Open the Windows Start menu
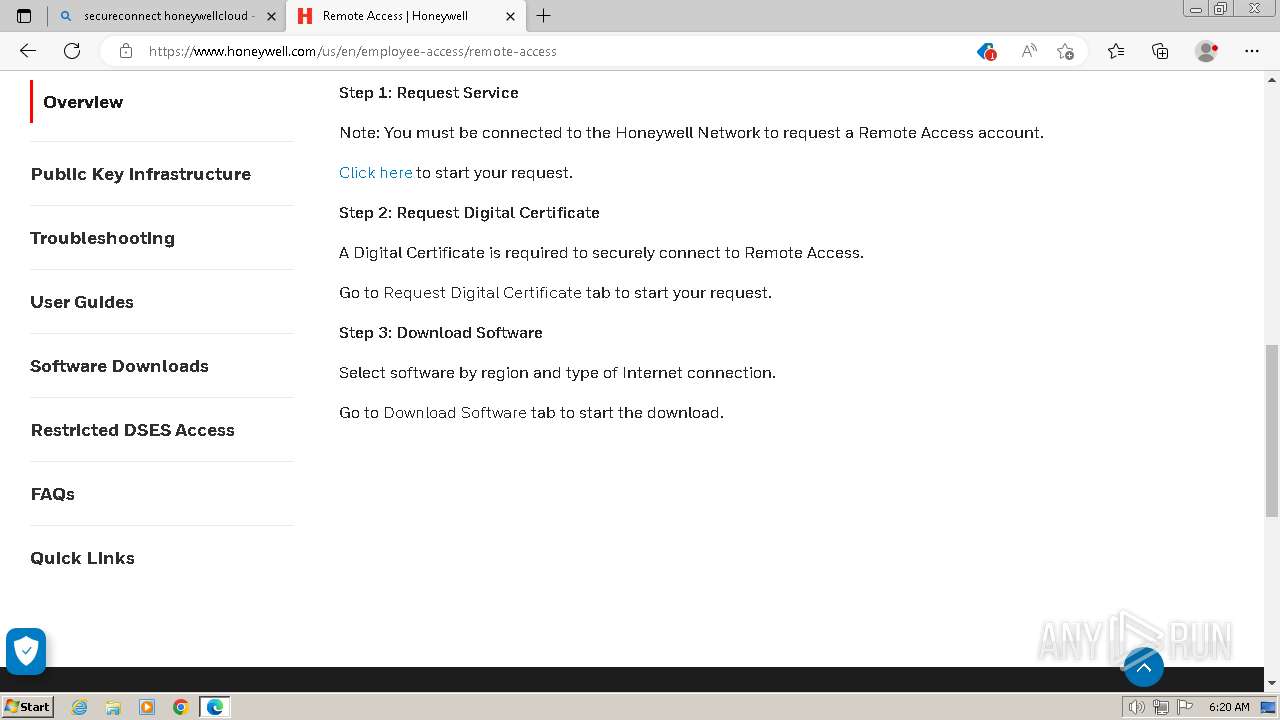The width and height of the screenshot is (1280, 720). [x=28, y=706]
